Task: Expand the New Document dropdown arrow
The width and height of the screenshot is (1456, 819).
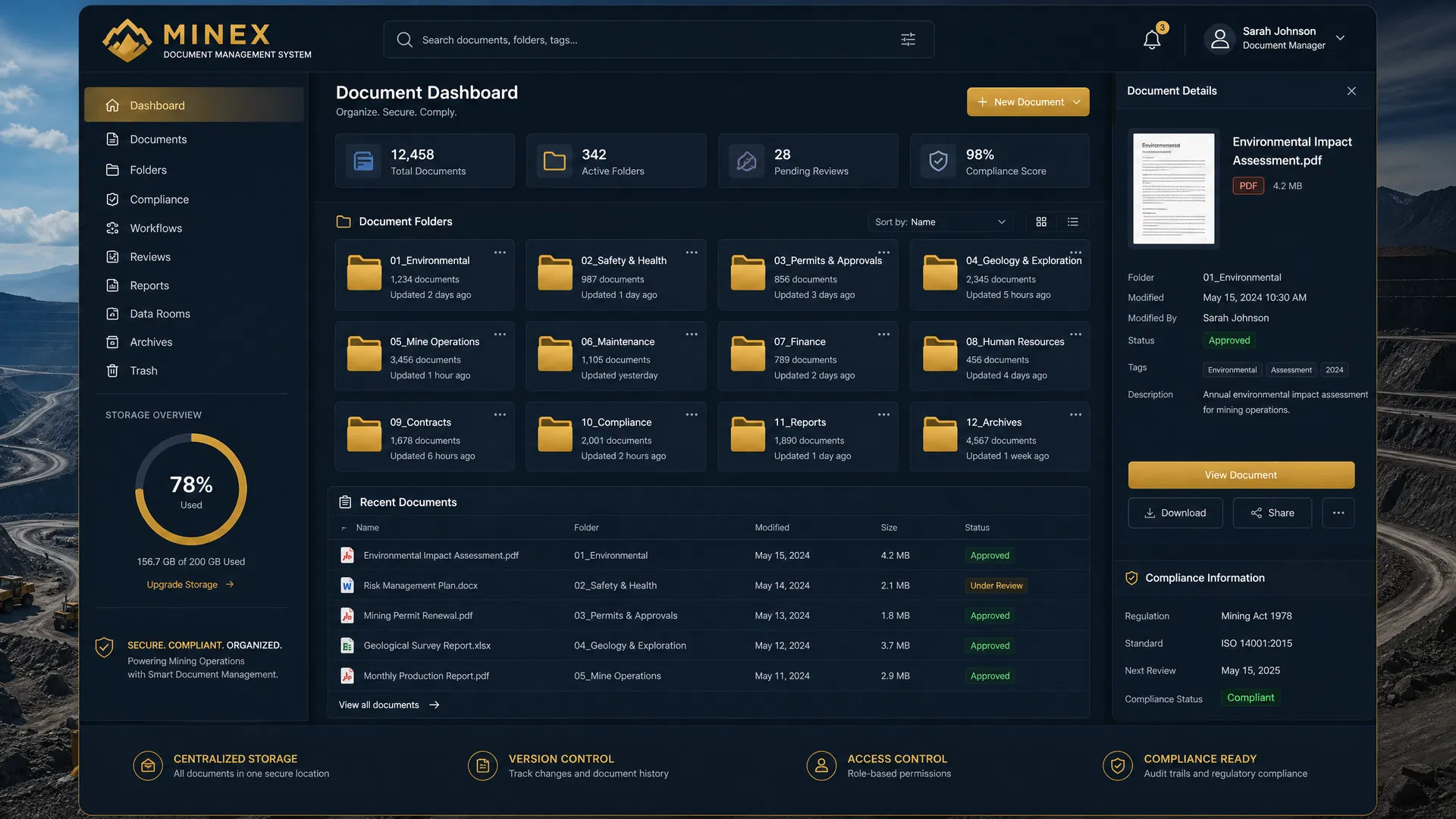Action: coord(1076,102)
